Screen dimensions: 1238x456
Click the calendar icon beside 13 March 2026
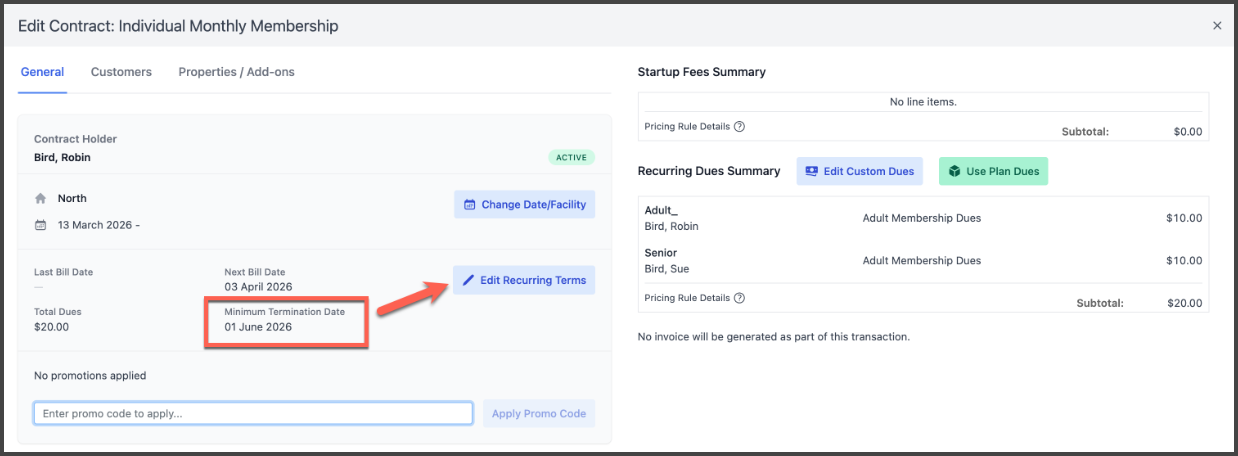click(41, 225)
